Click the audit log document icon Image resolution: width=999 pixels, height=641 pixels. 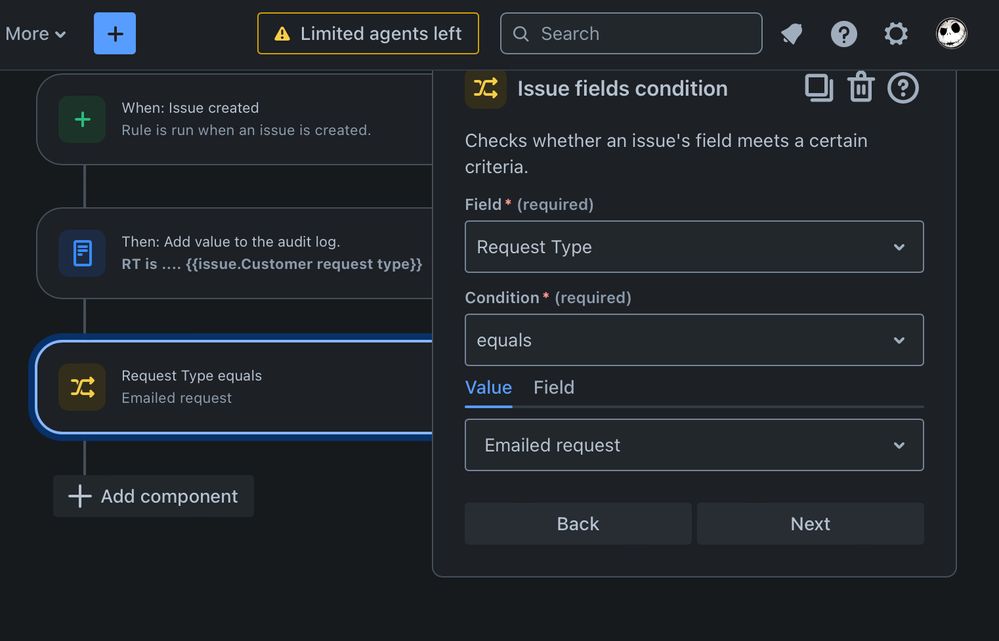(82, 253)
